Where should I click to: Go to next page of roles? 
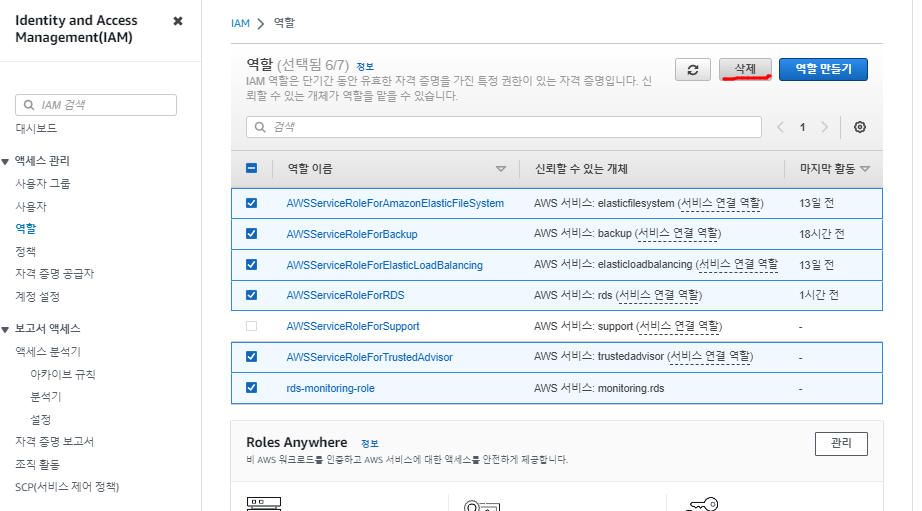824,127
